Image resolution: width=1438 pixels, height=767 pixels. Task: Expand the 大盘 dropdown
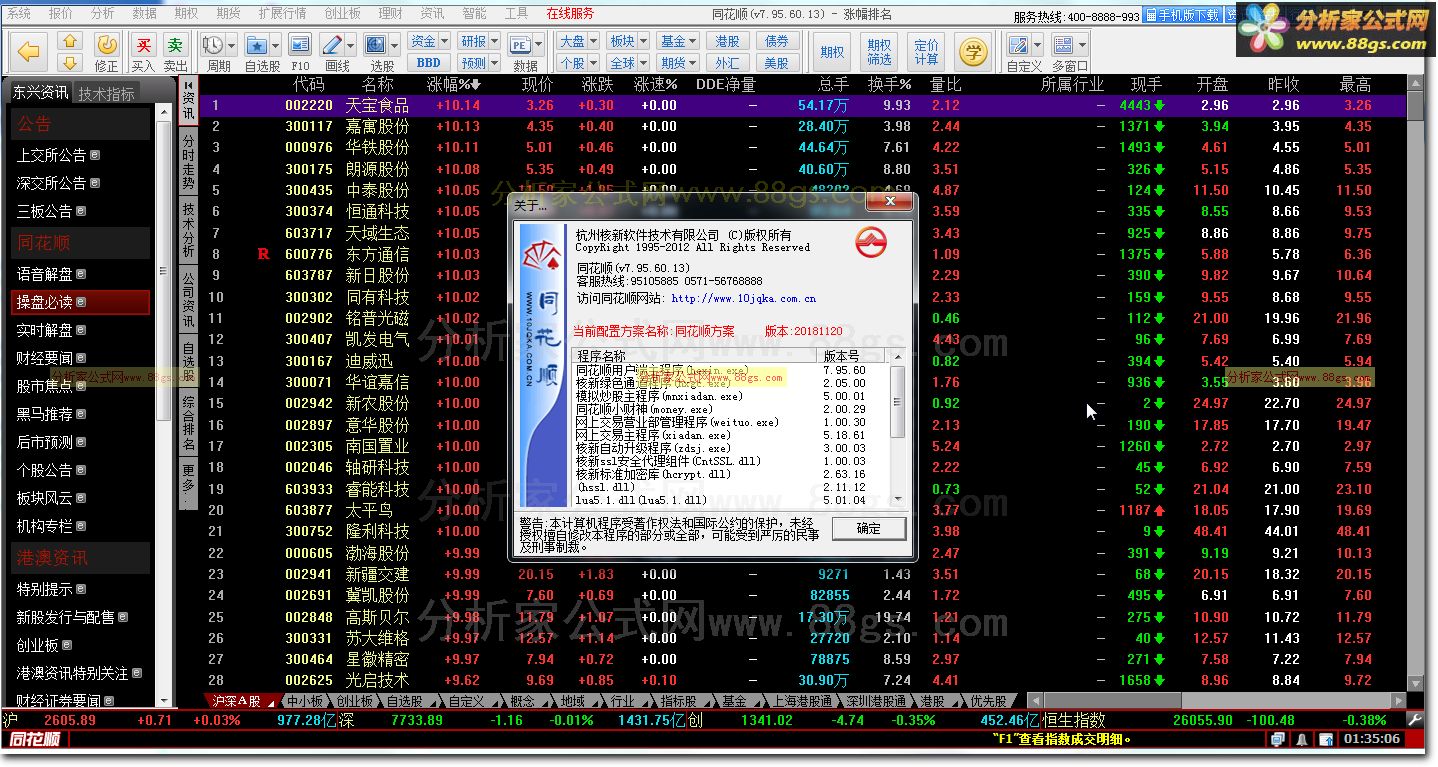click(593, 41)
